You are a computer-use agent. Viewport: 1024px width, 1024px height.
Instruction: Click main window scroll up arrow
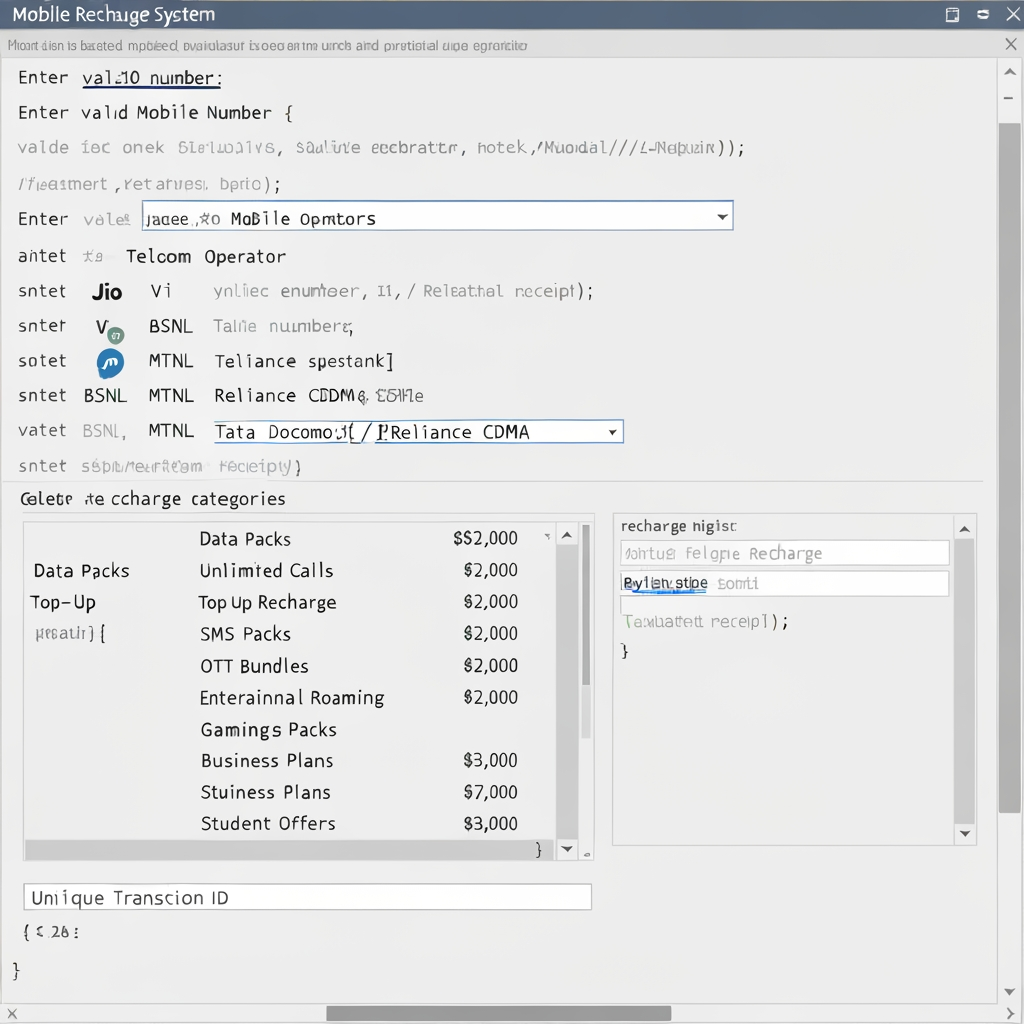pyautogui.click(x=1010, y=72)
